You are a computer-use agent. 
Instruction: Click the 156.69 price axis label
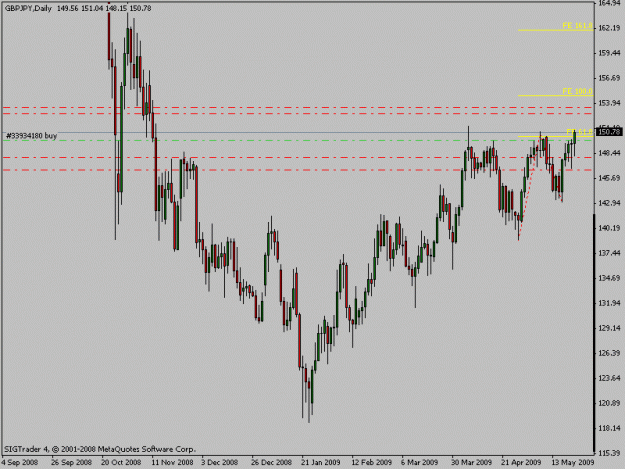(609, 78)
